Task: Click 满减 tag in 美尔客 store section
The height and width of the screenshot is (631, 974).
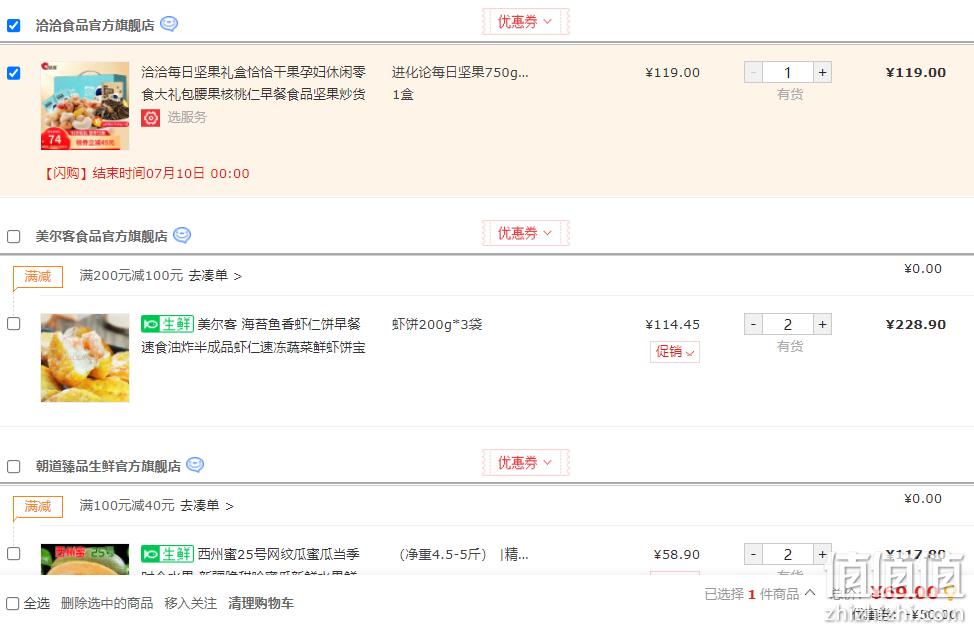Action: [38, 276]
